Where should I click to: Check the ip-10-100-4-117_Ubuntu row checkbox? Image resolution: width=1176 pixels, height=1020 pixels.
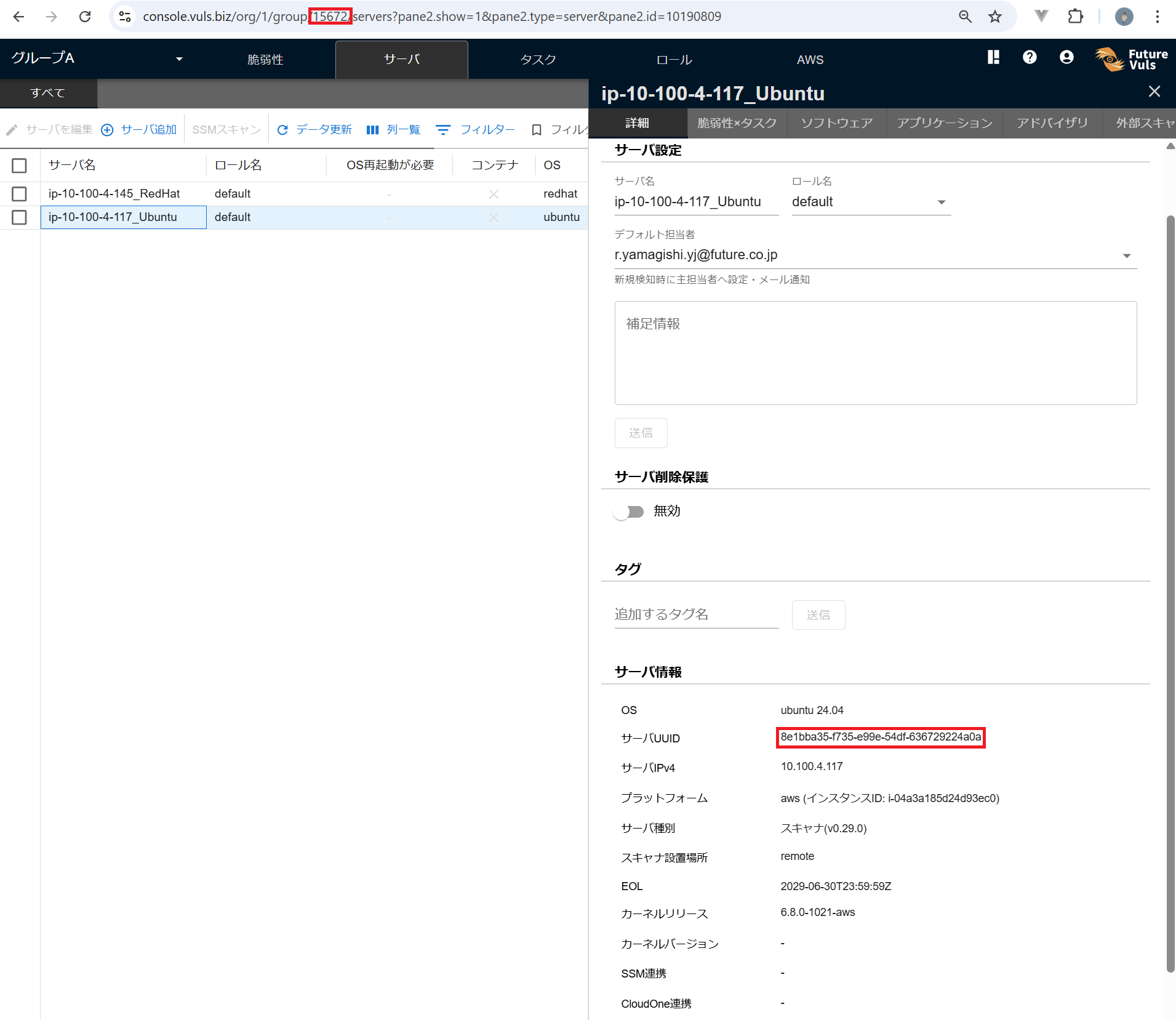click(x=19, y=217)
